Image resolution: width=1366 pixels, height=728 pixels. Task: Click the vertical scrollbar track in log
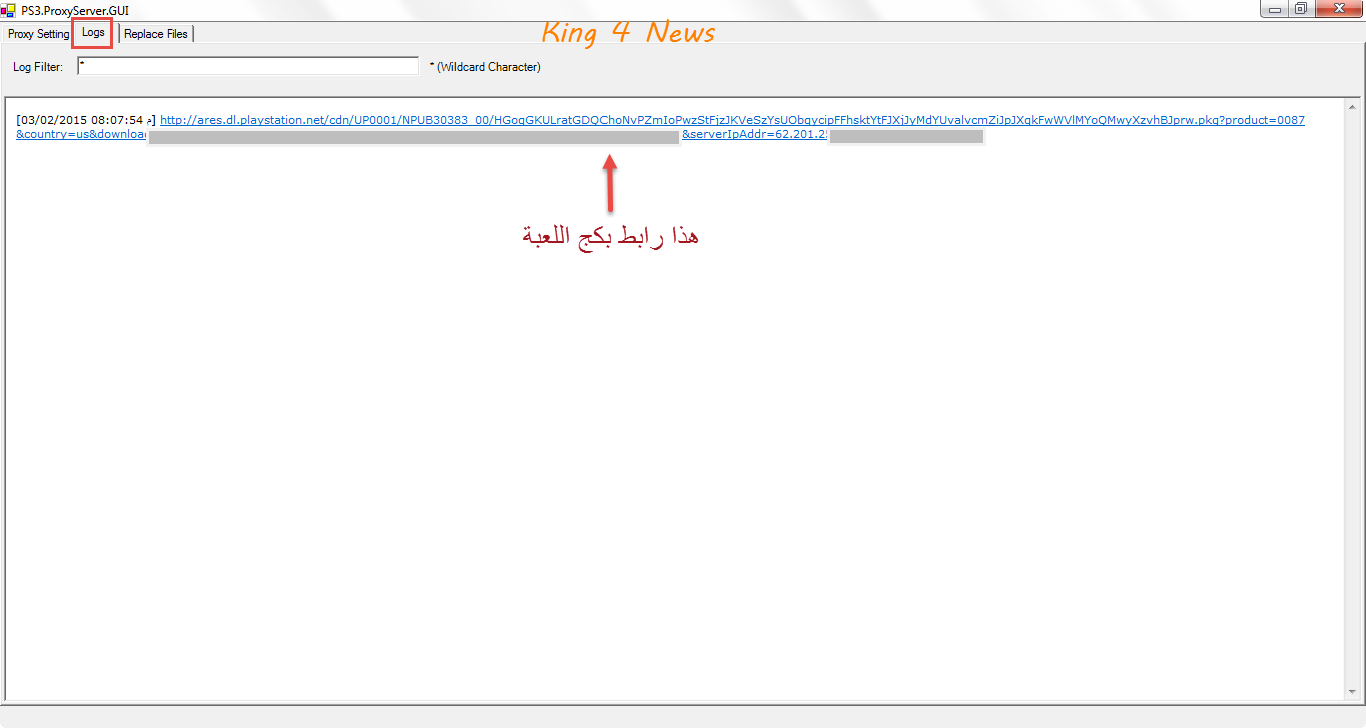click(1352, 400)
